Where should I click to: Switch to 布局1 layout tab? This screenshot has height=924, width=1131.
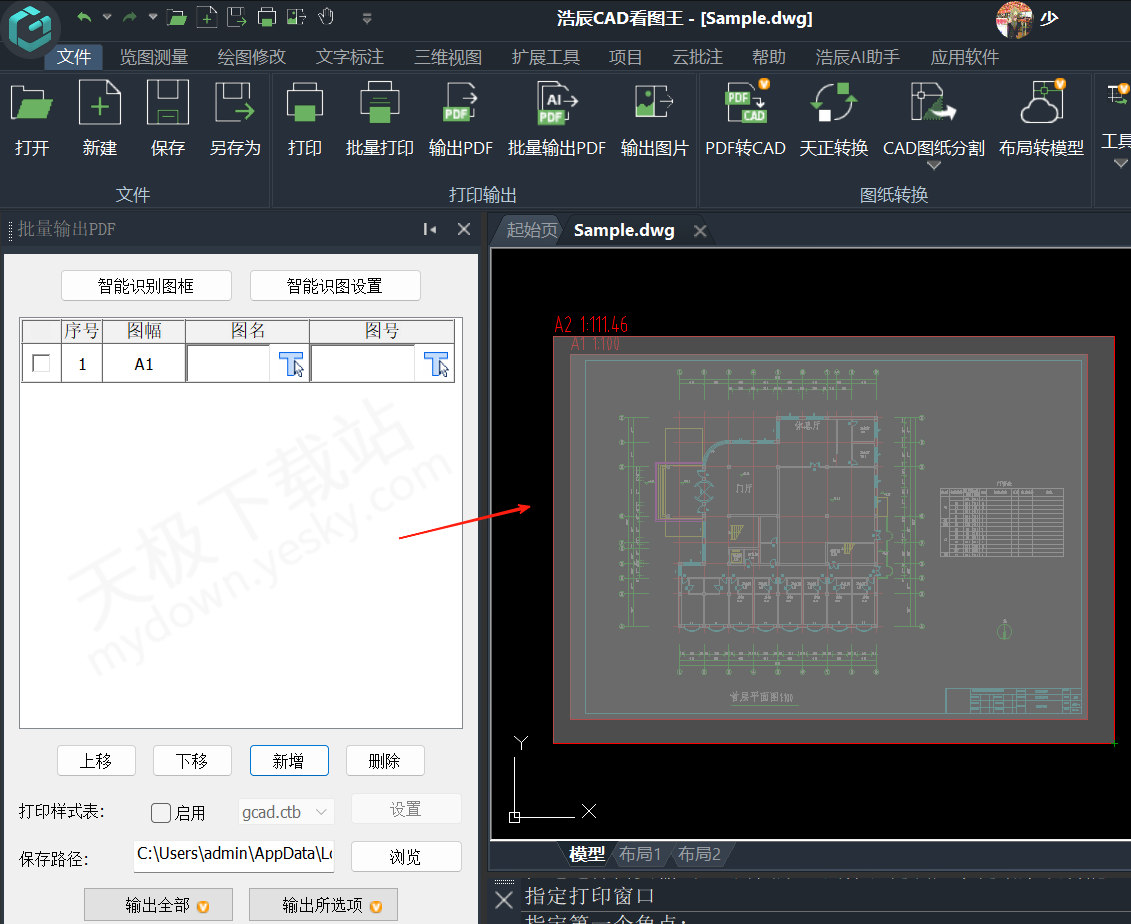[x=640, y=854]
